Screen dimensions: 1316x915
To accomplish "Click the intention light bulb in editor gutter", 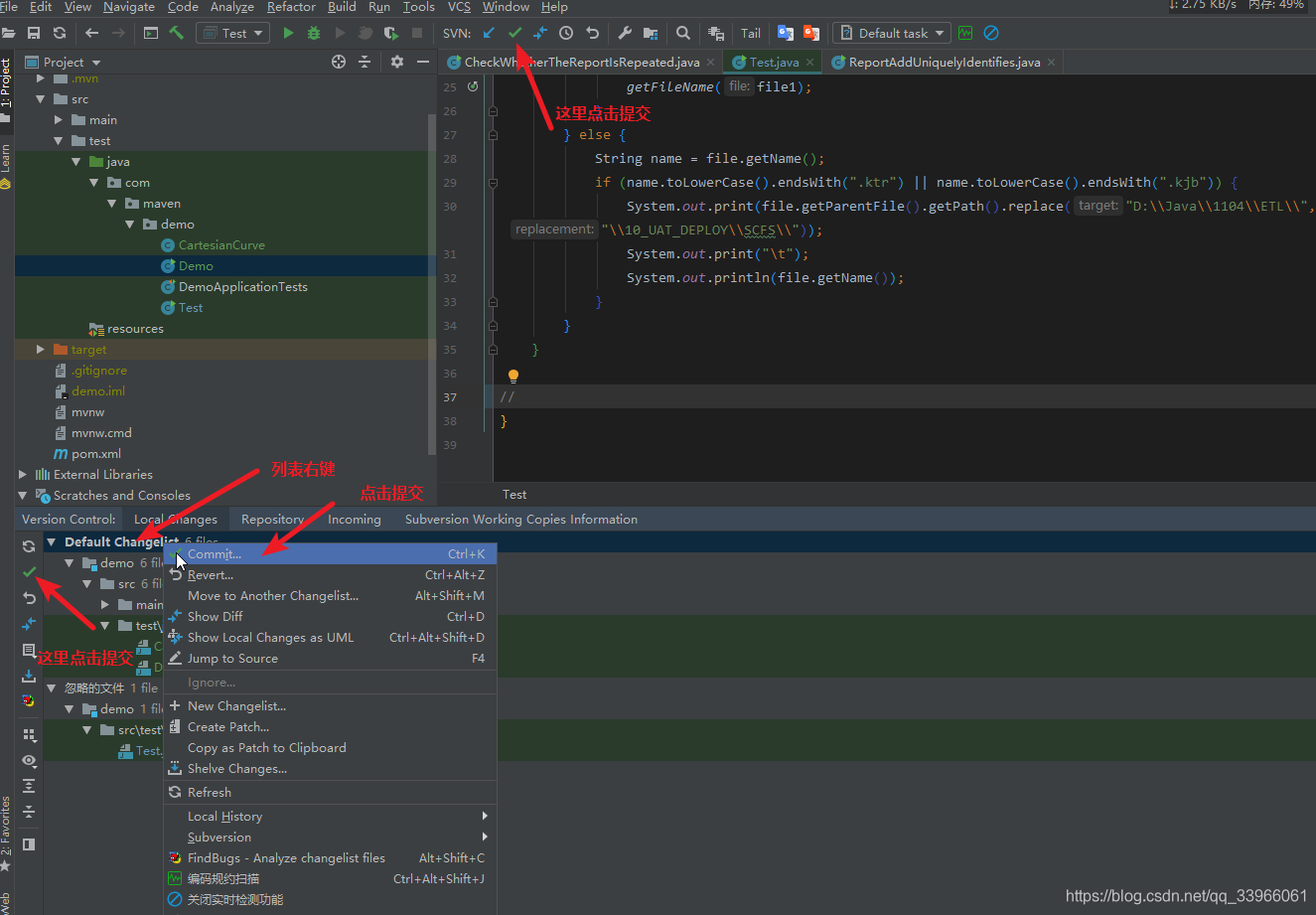I will pos(513,377).
